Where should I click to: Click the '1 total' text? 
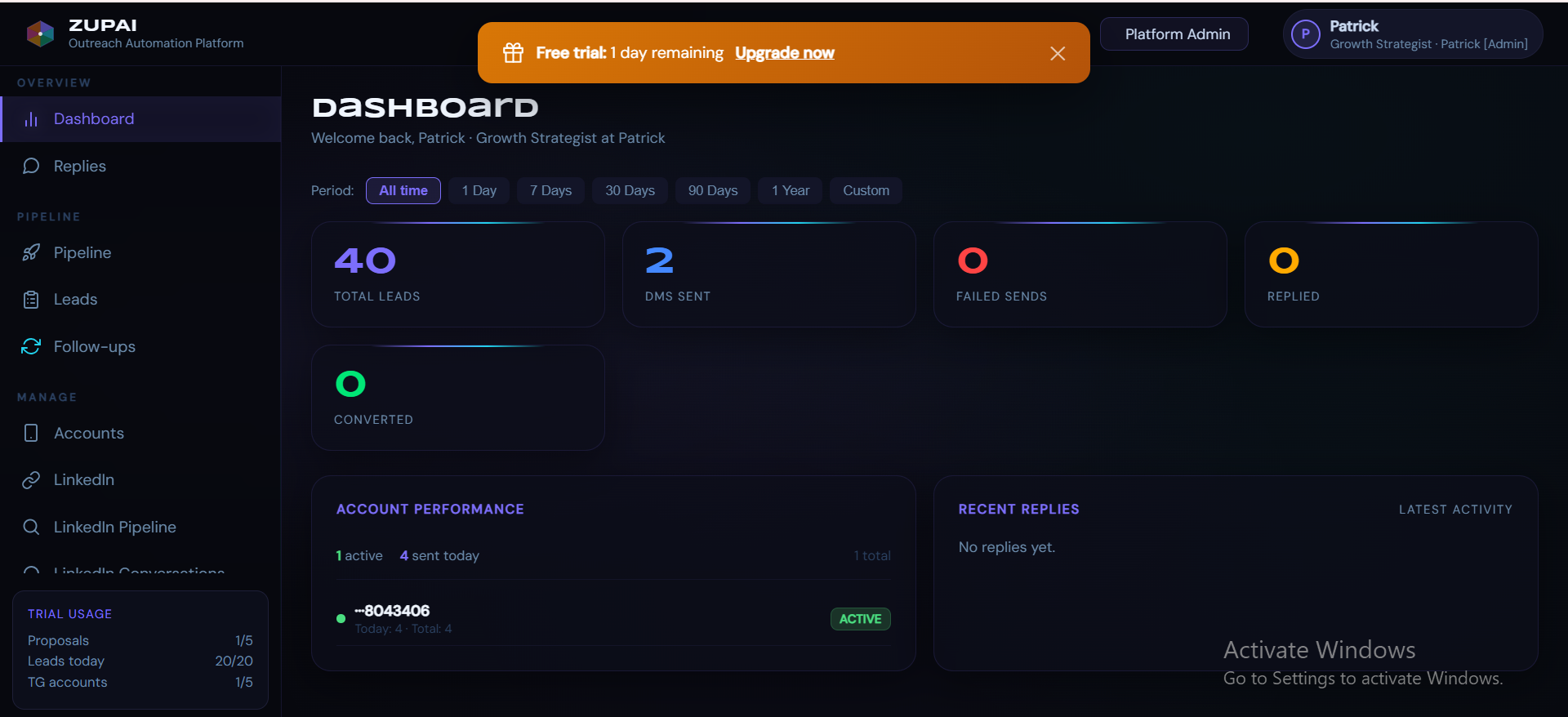pos(872,555)
